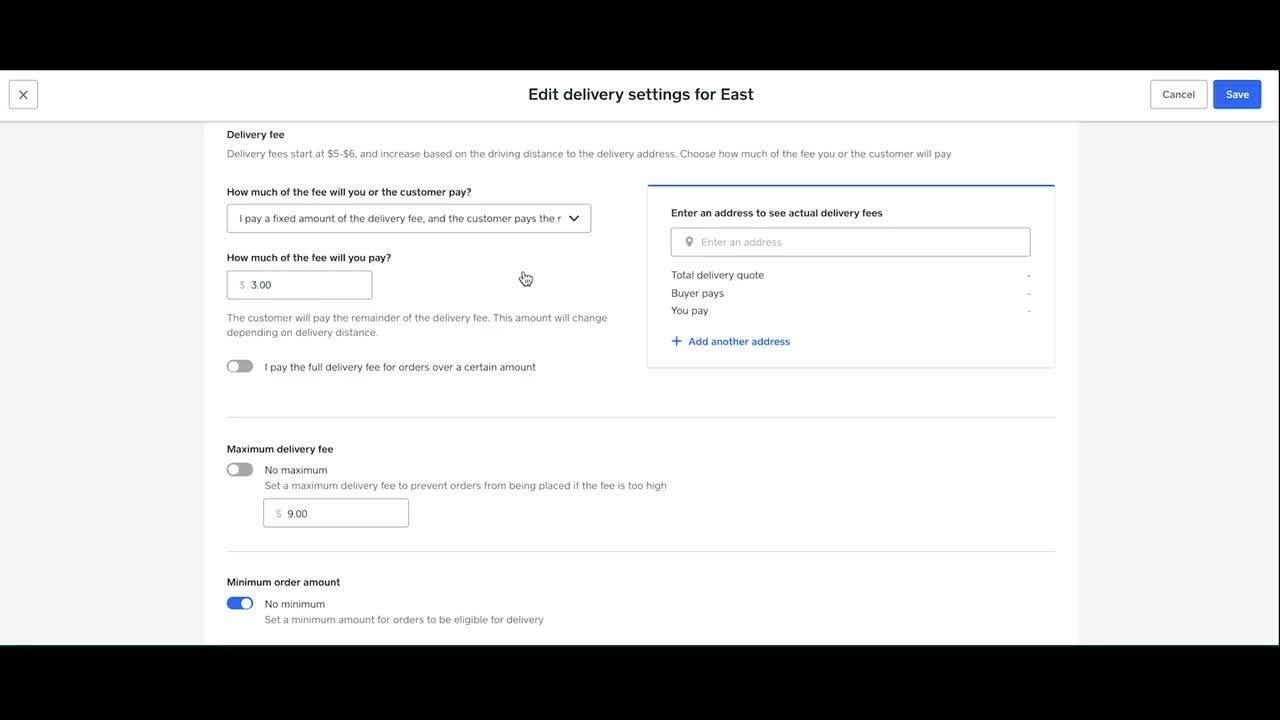Click the Cancel button
The height and width of the screenshot is (720, 1280).
pos(1178,95)
